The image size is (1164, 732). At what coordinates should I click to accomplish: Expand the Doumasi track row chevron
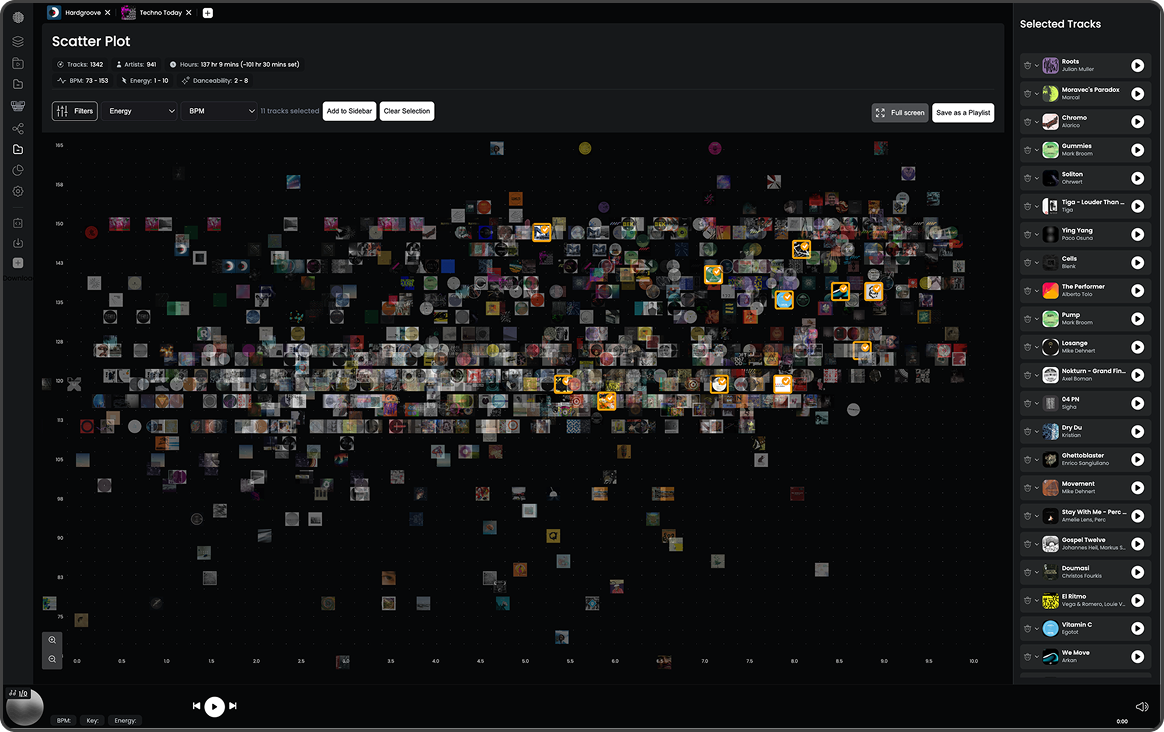[x=1036, y=572]
